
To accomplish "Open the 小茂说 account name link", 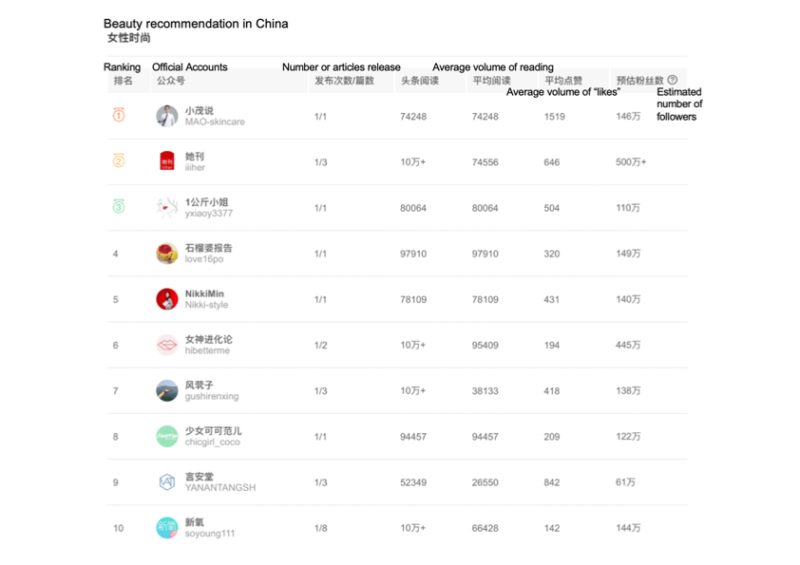I will pyautogui.click(x=199, y=111).
